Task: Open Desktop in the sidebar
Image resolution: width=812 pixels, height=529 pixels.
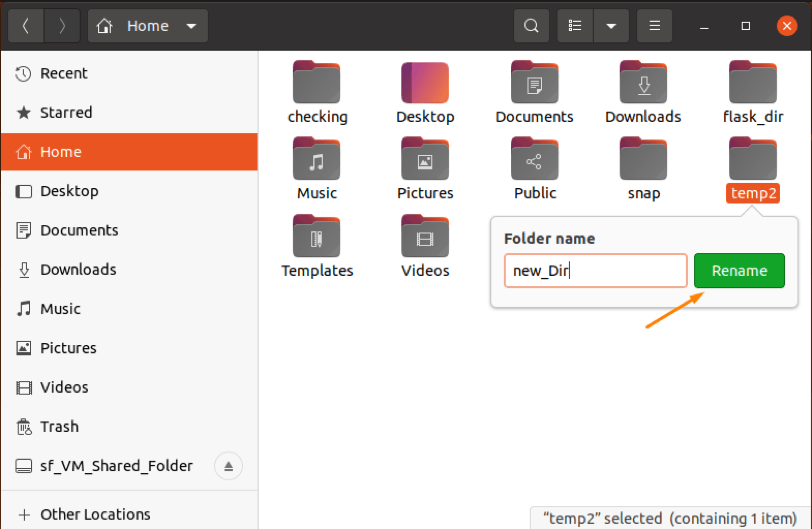Action: point(129,191)
